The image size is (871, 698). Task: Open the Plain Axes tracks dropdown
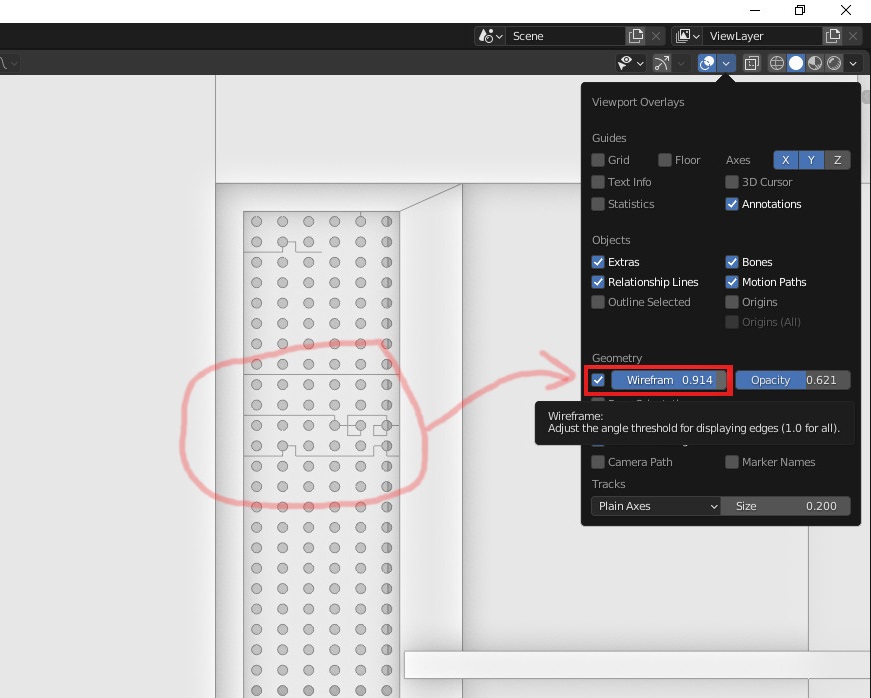click(656, 506)
